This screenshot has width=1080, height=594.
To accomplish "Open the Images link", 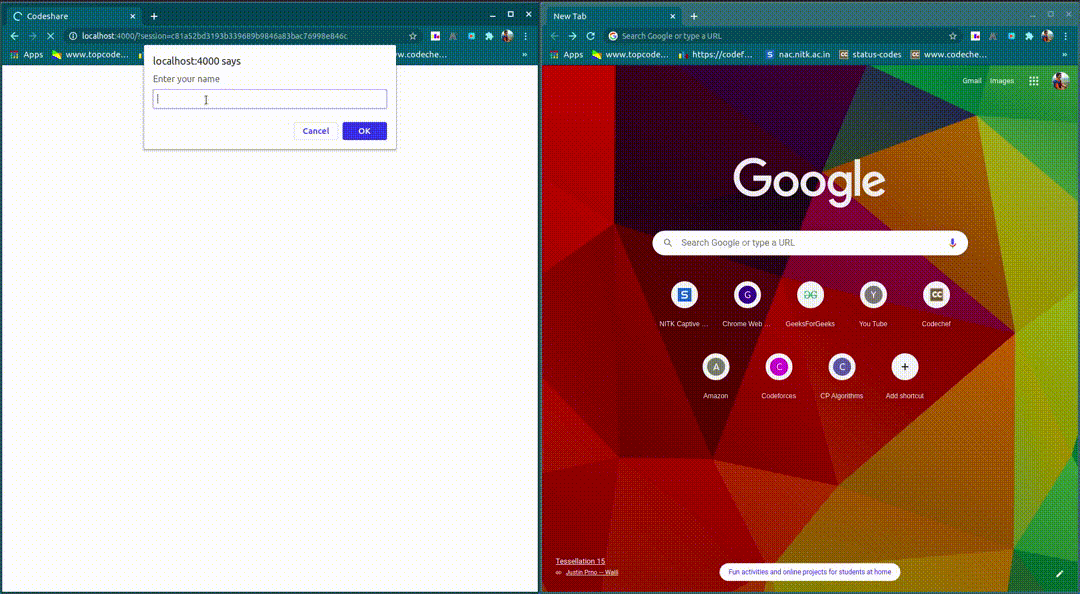I will click(1001, 81).
